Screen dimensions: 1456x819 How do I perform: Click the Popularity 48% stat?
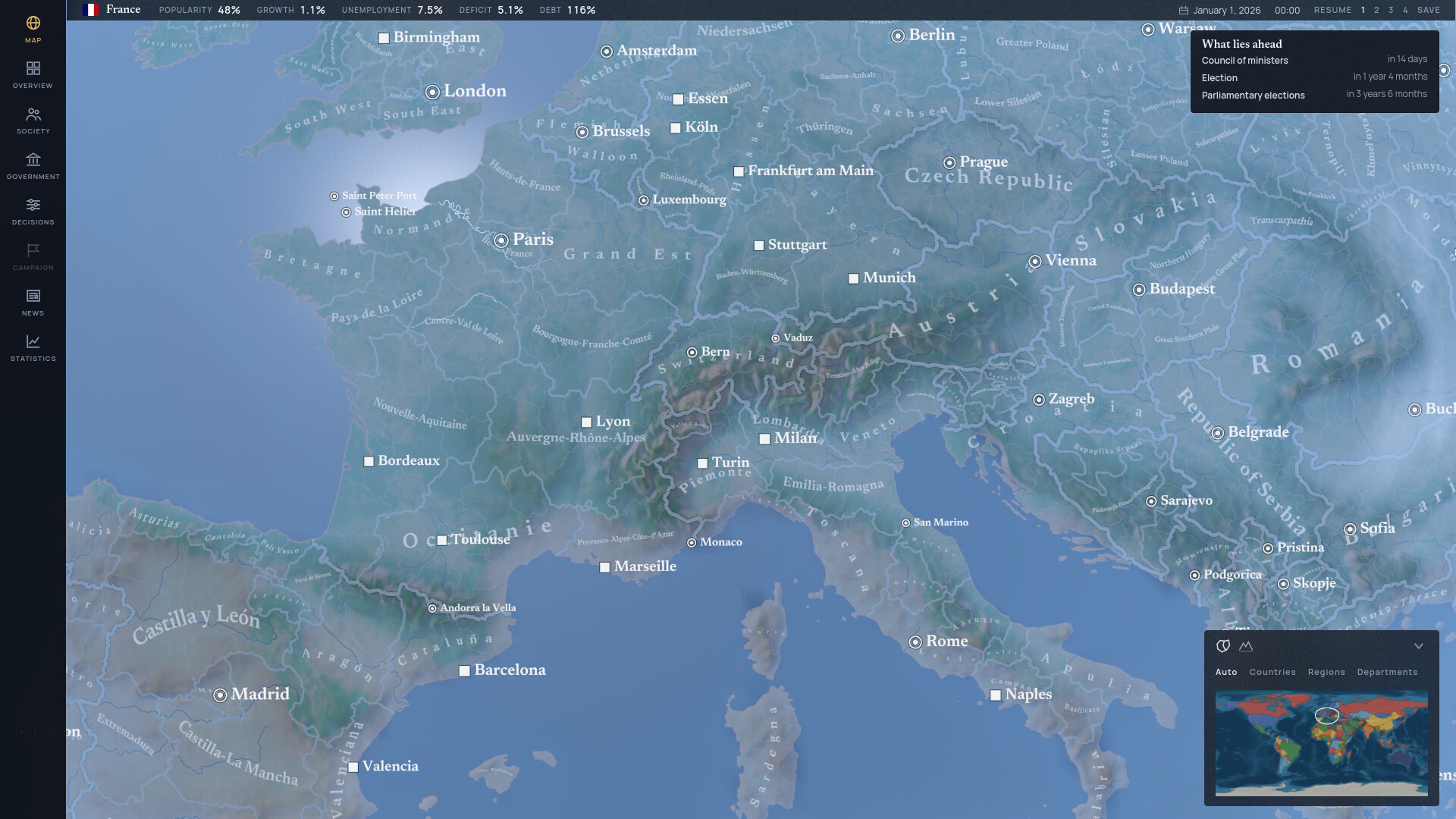199,10
